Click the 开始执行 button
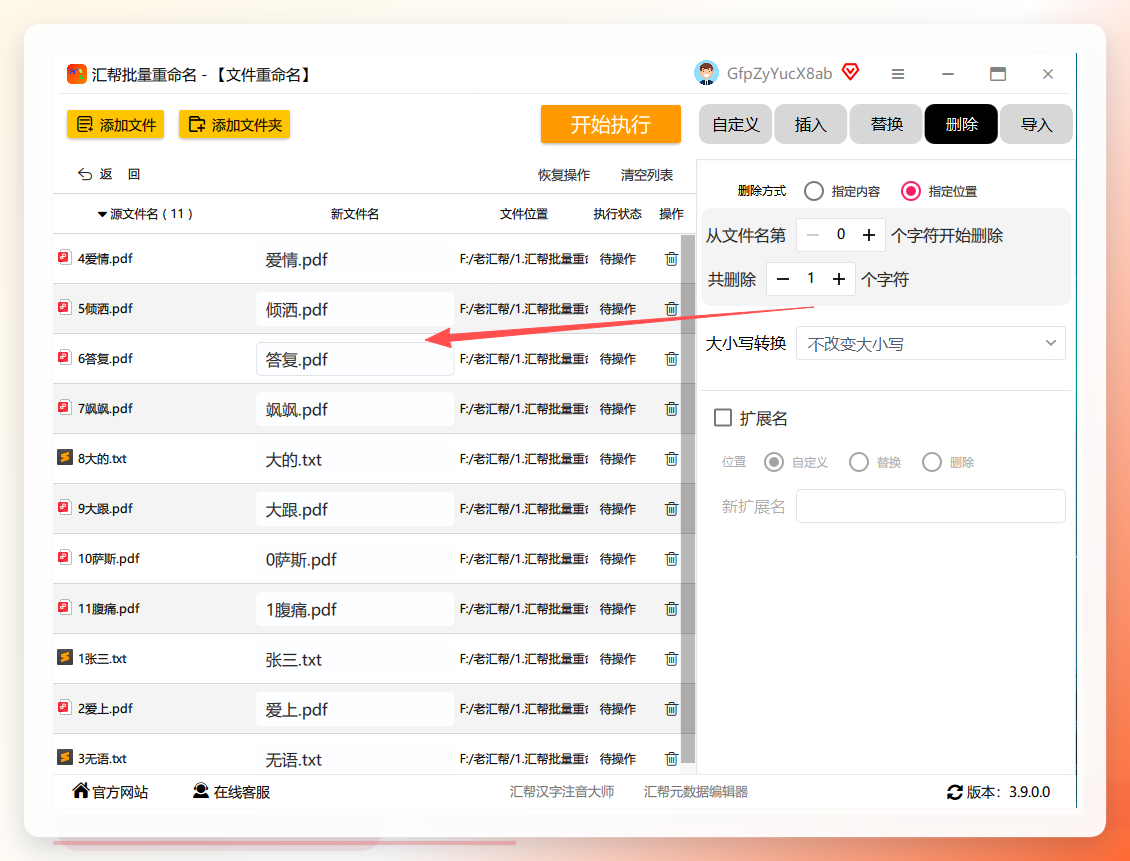 pyautogui.click(x=611, y=124)
